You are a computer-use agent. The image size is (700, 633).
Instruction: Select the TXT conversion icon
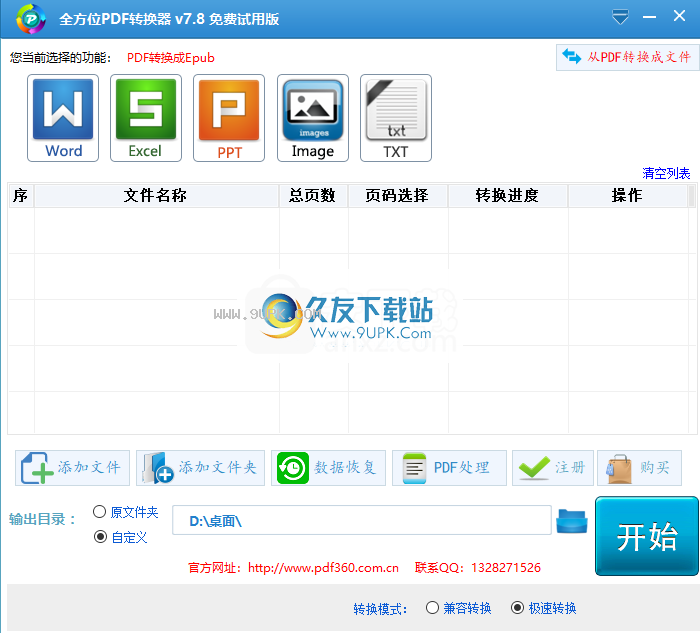click(x=396, y=118)
